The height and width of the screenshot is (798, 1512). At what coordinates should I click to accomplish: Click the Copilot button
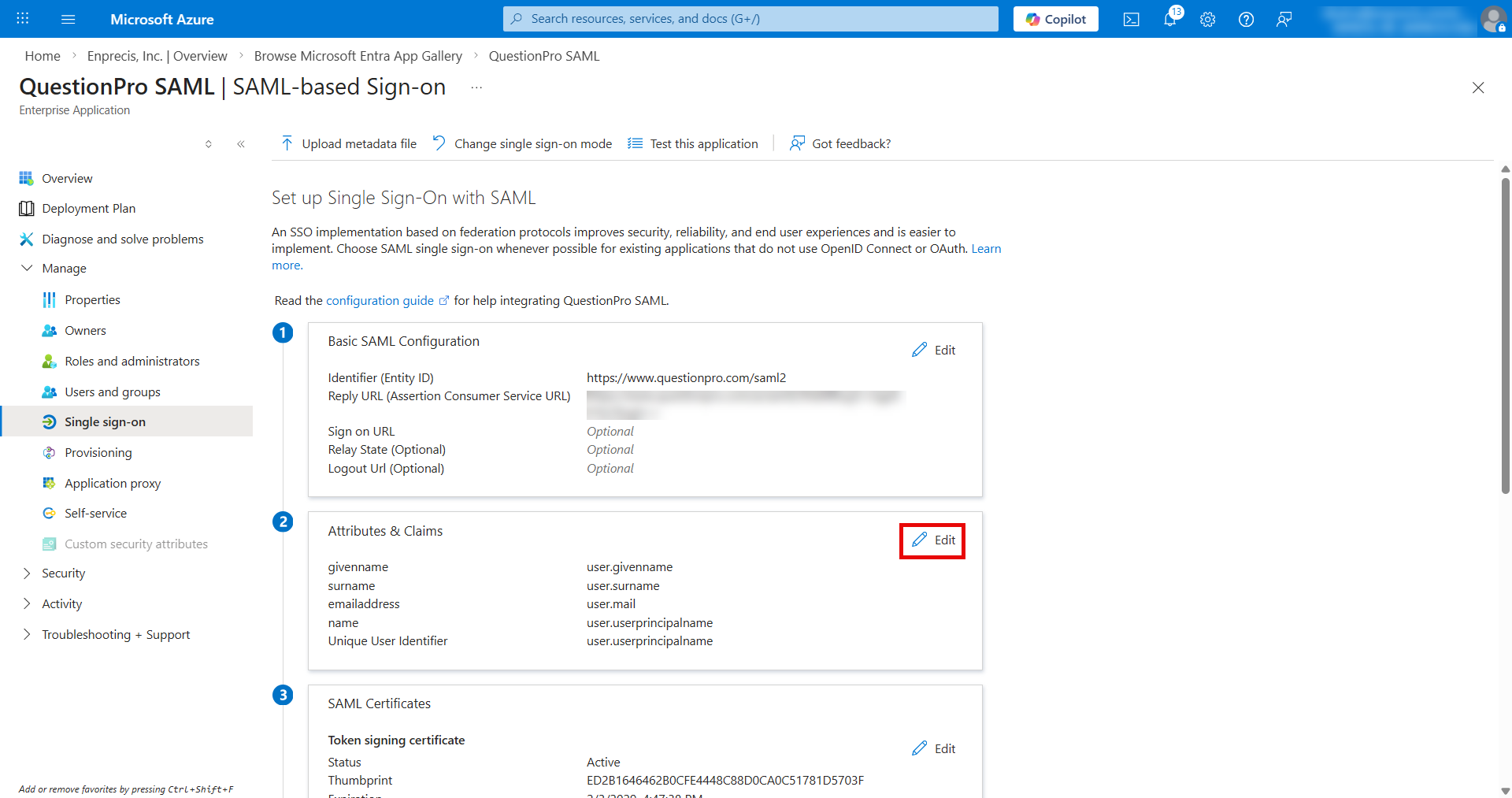coord(1055,19)
